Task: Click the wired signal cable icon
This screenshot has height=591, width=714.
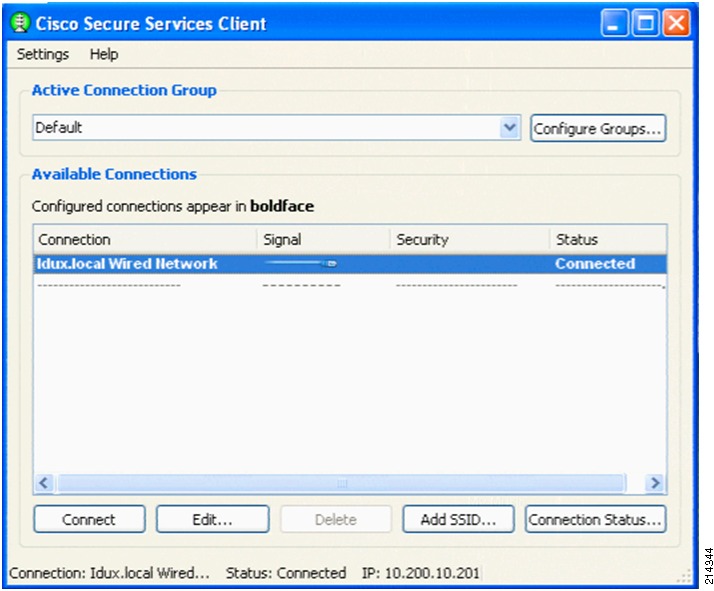Action: coord(301,263)
